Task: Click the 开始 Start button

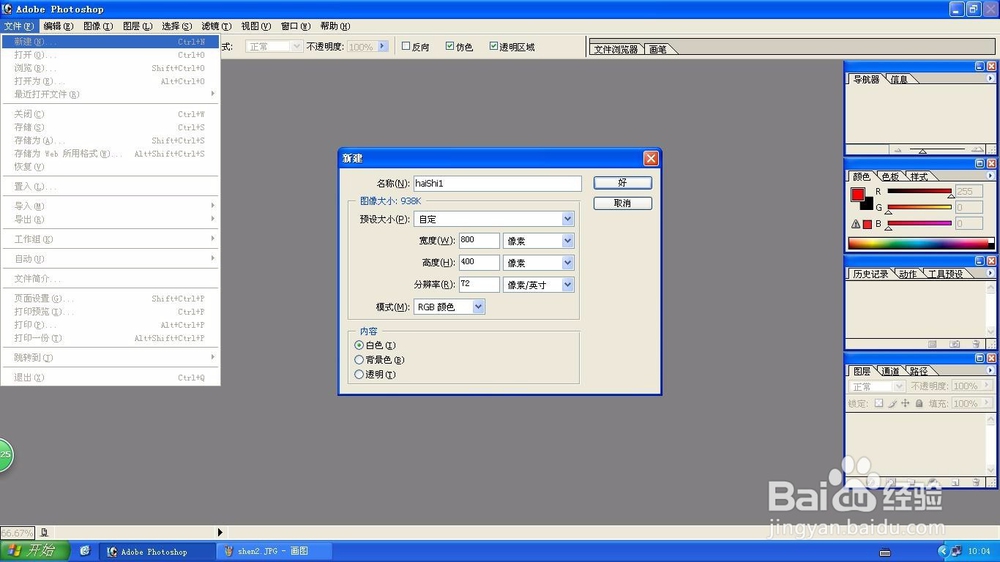Action: pyautogui.click(x=34, y=551)
